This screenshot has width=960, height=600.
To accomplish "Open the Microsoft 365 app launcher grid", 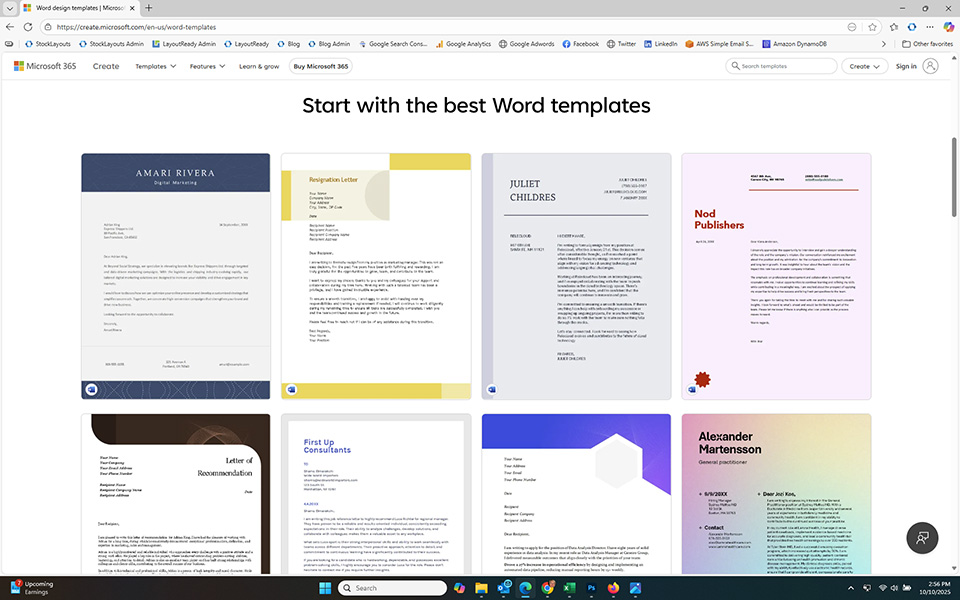I will [17, 65].
